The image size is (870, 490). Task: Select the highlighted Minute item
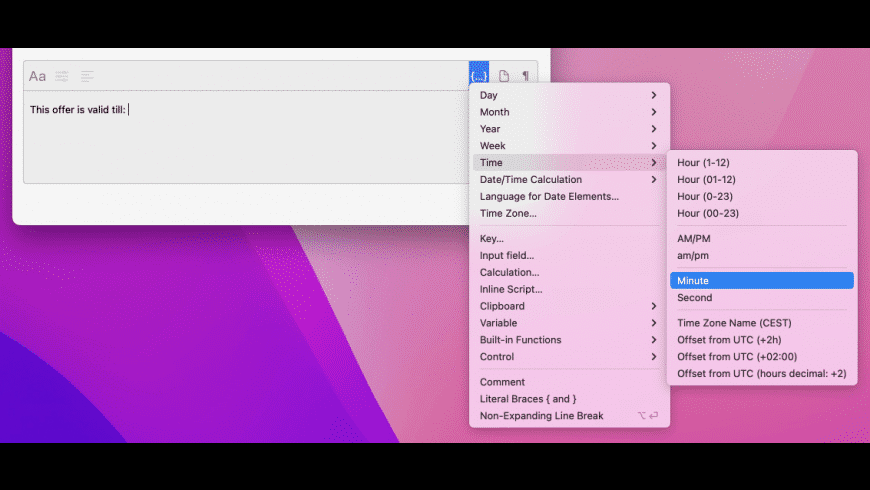(762, 281)
